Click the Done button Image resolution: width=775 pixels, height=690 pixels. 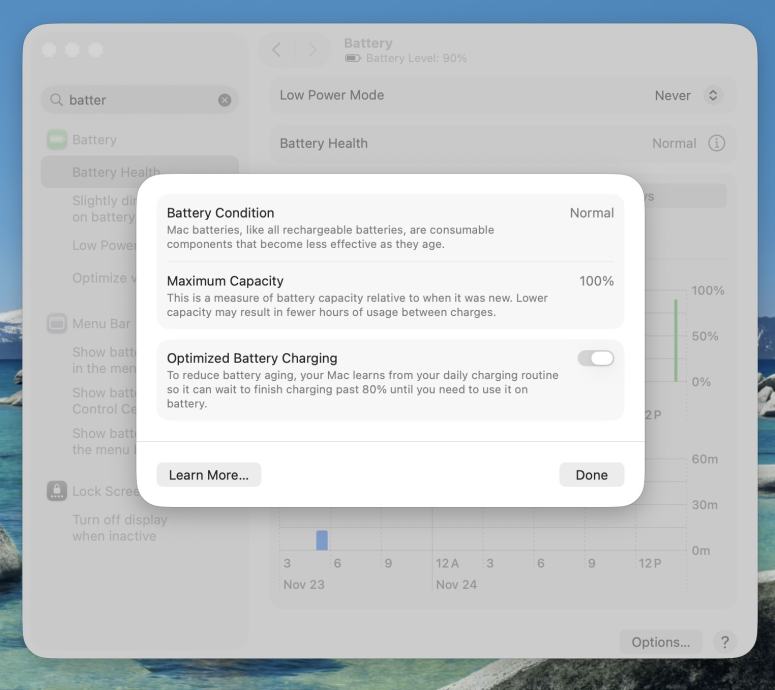click(591, 475)
